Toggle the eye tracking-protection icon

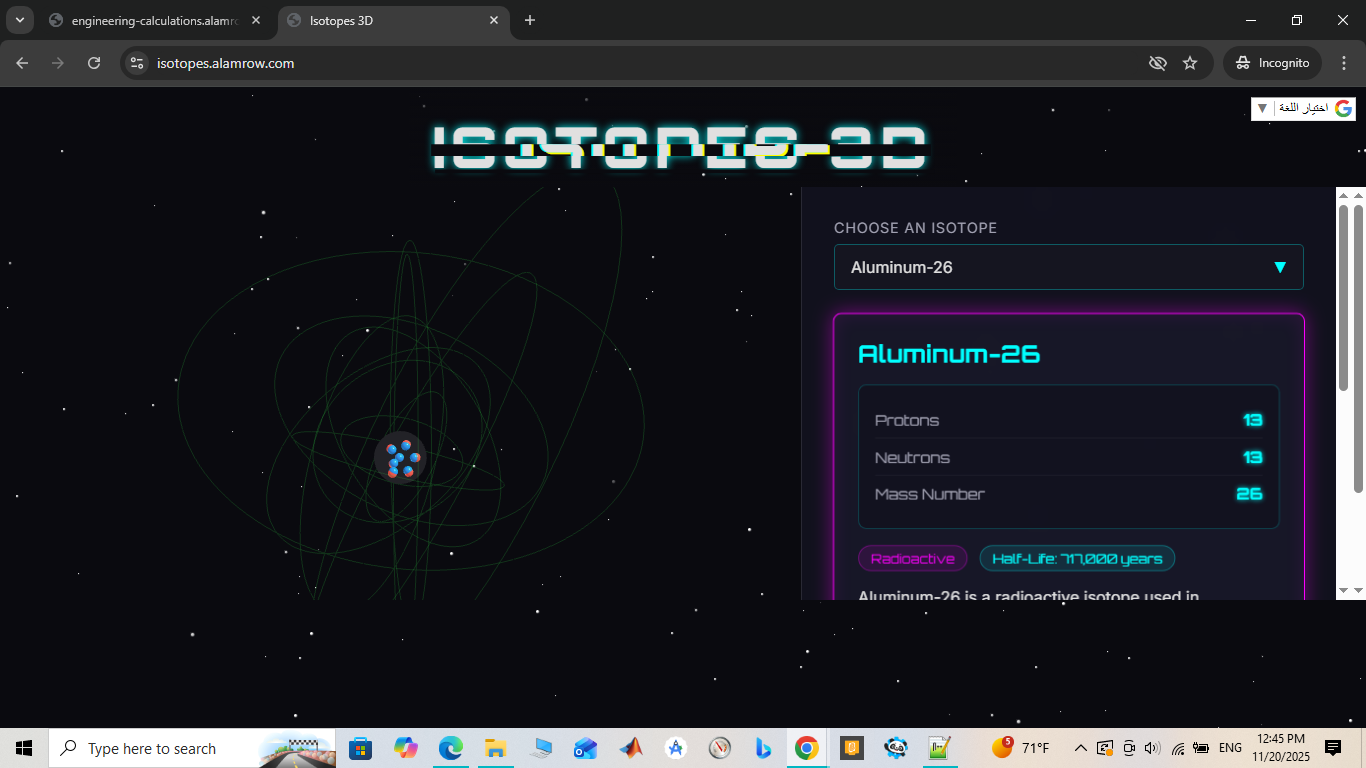[x=1157, y=62]
